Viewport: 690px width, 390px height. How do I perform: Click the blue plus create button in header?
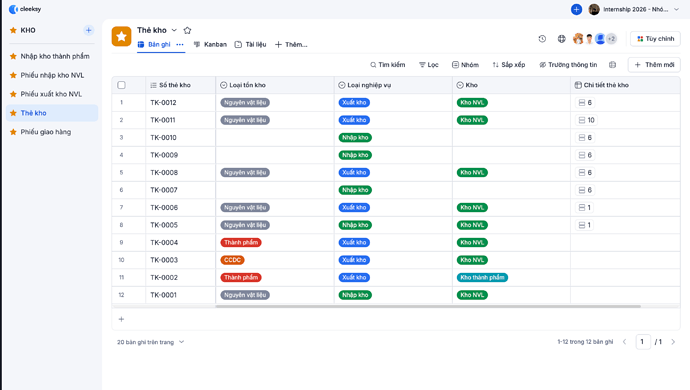[576, 9]
